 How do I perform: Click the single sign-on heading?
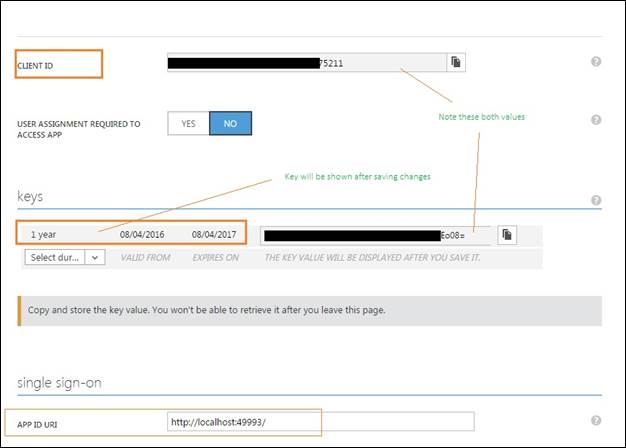pos(59,383)
